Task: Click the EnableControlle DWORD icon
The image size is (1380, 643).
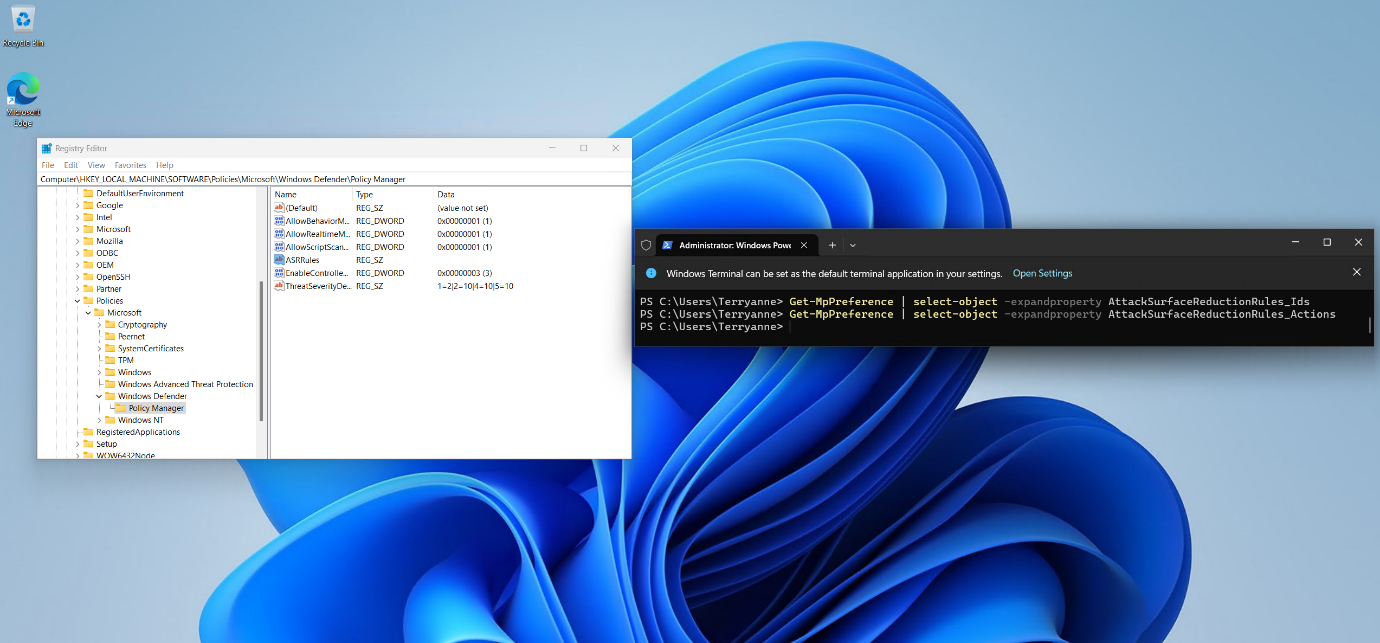Action: 281,272
